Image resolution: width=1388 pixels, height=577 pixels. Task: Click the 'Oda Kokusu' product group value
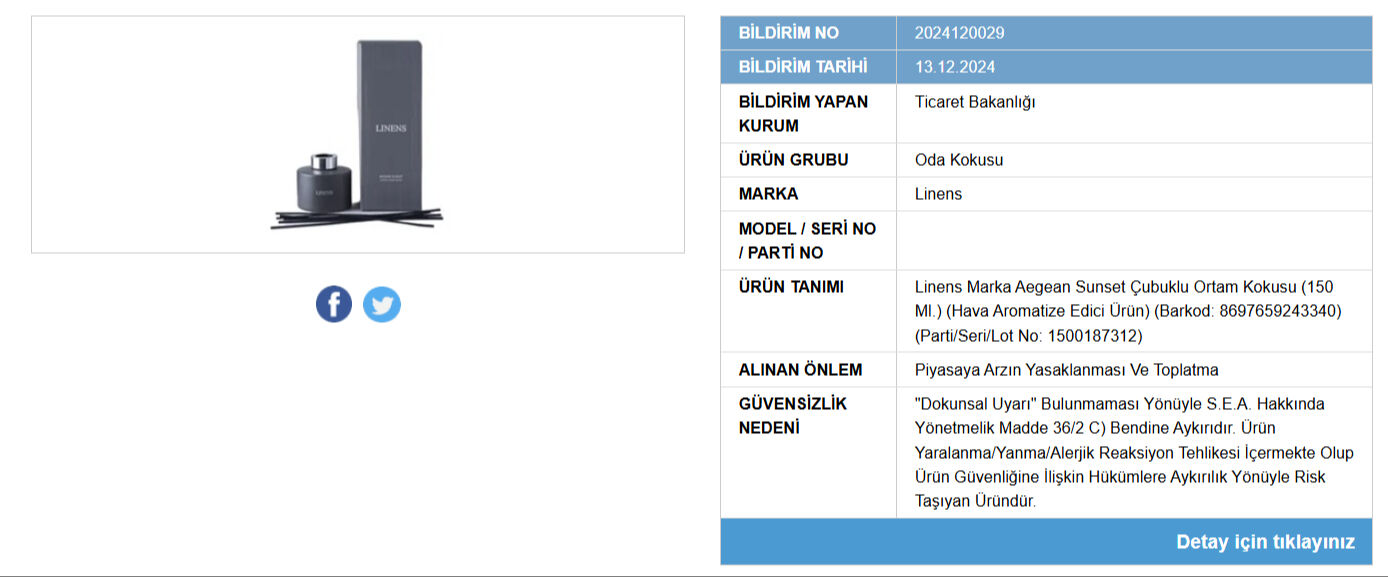point(959,160)
